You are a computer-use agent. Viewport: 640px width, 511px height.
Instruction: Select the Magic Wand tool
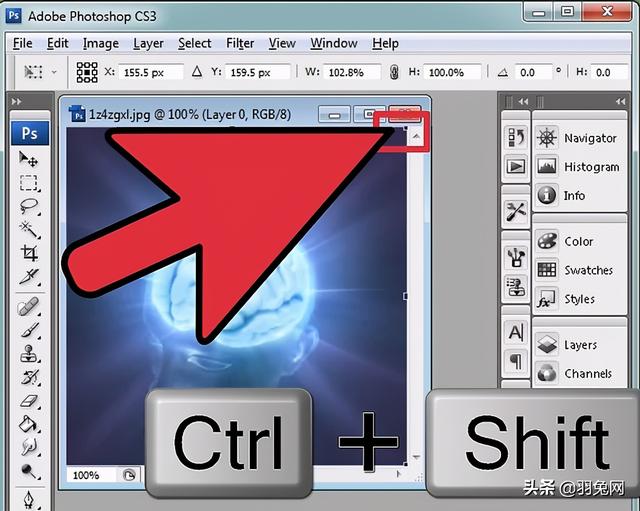point(29,229)
